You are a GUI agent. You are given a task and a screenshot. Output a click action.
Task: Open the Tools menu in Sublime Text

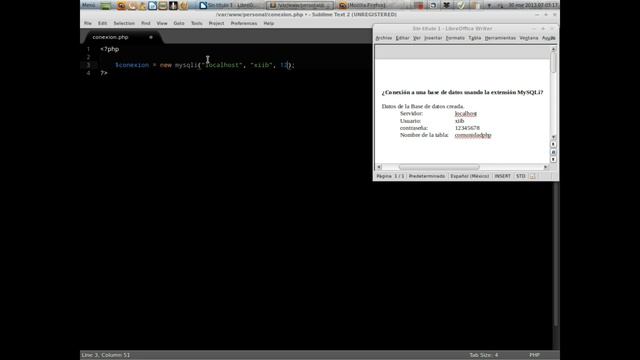pyautogui.click(x=197, y=23)
